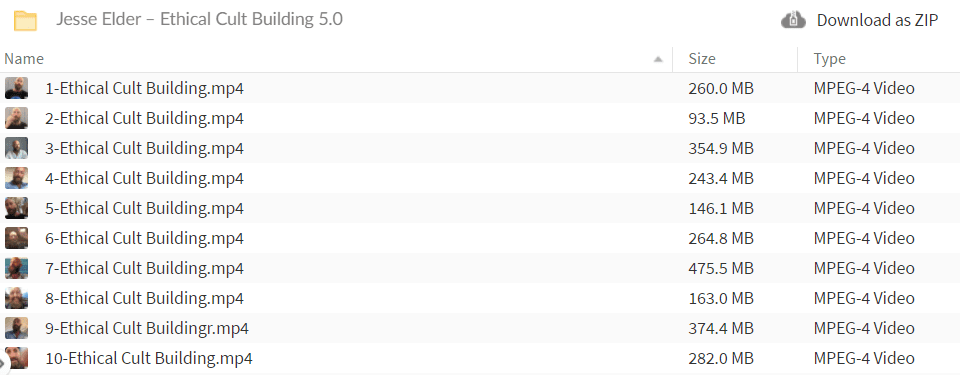Sort by the Name column header
This screenshot has width=960, height=375.
pyautogui.click(x=24, y=59)
